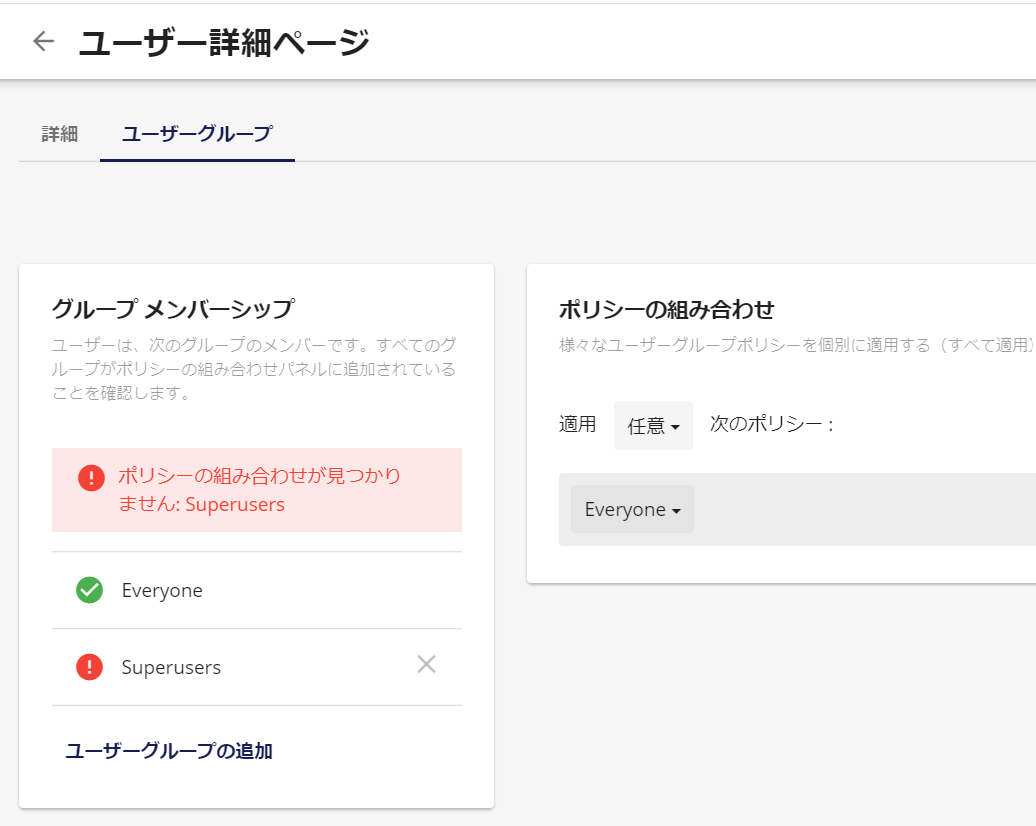Click the ユーザー詳細ページ page title
Image resolution: width=1036 pixels, height=826 pixels.
[224, 42]
